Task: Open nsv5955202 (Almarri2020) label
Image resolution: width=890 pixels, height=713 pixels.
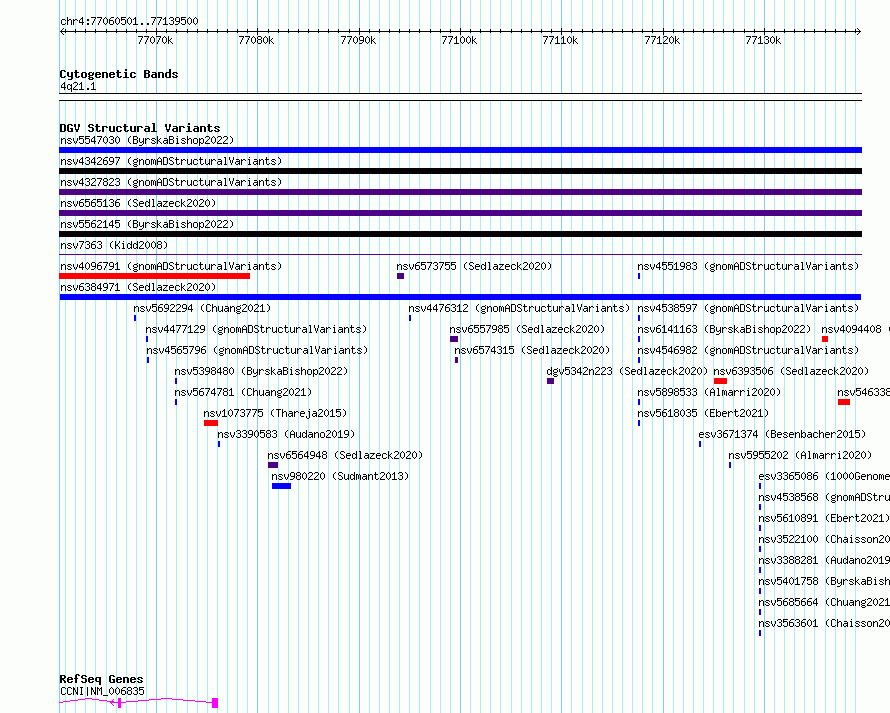Action: pos(800,455)
